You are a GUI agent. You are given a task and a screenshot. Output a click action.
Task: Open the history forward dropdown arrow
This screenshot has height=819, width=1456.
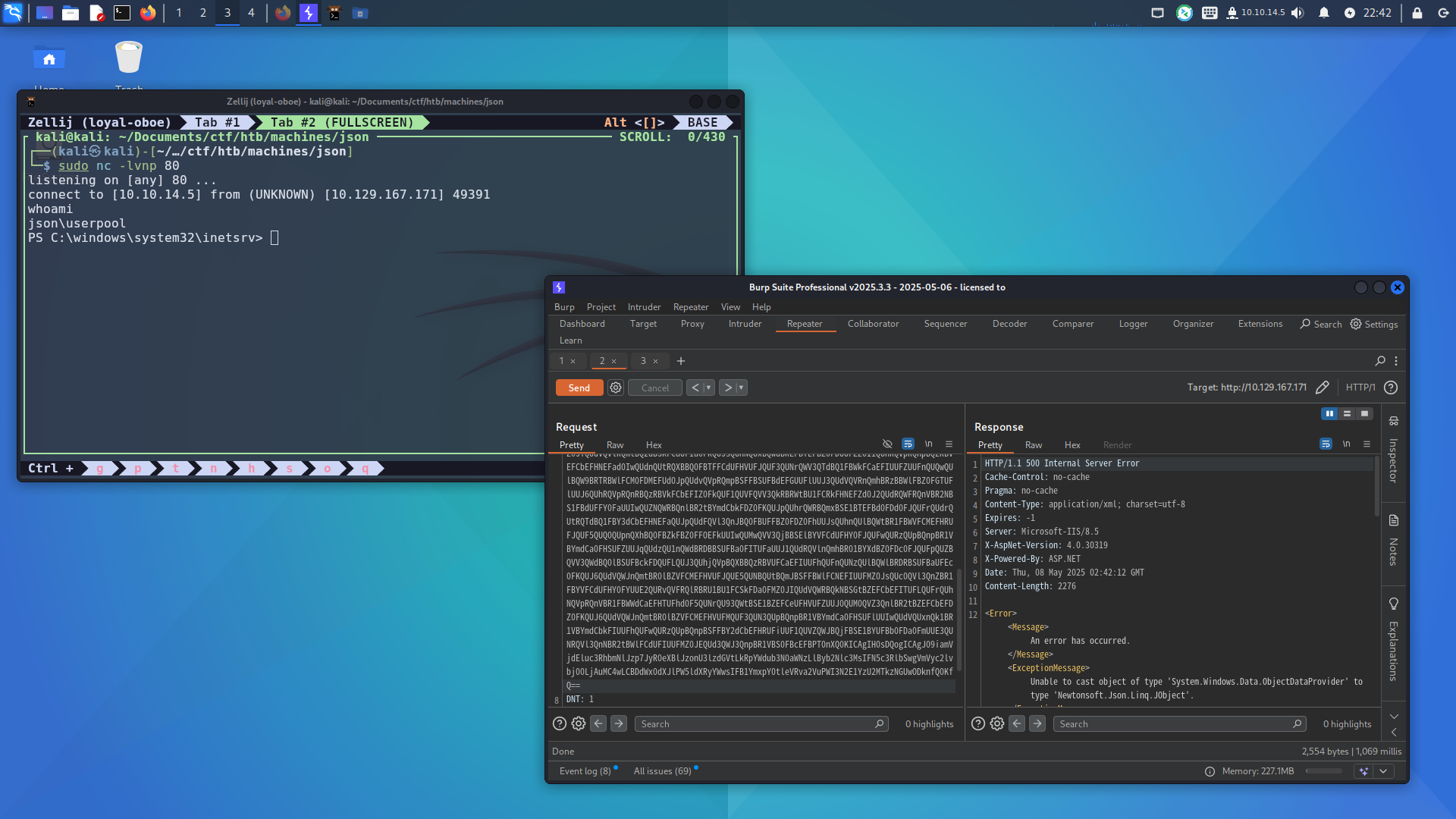click(741, 388)
